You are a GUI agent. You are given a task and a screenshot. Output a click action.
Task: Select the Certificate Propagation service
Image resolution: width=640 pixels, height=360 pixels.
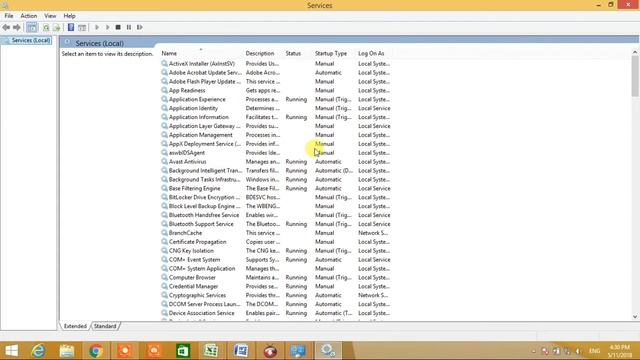pos(276,242)
